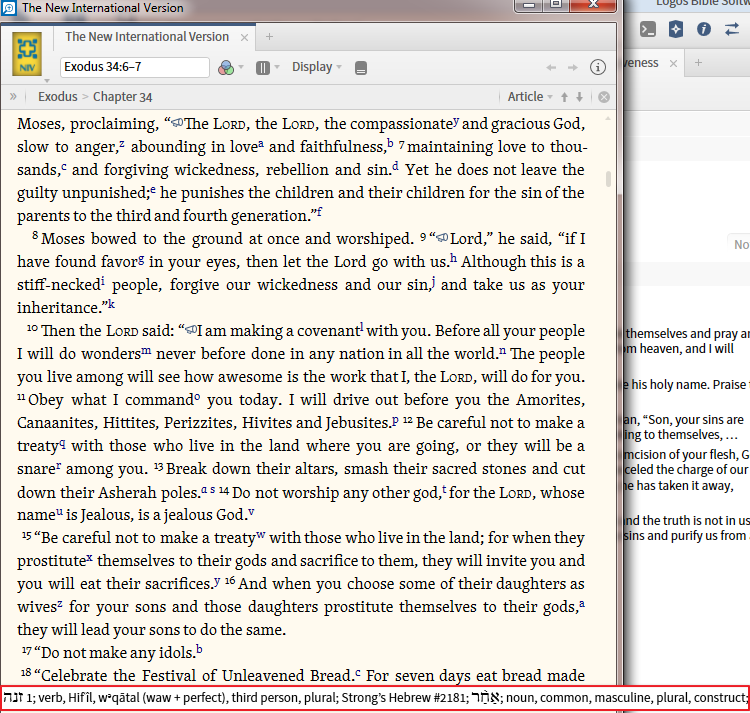Click the speech icon before "Lord," he said
750x713 pixels.
click(442, 238)
